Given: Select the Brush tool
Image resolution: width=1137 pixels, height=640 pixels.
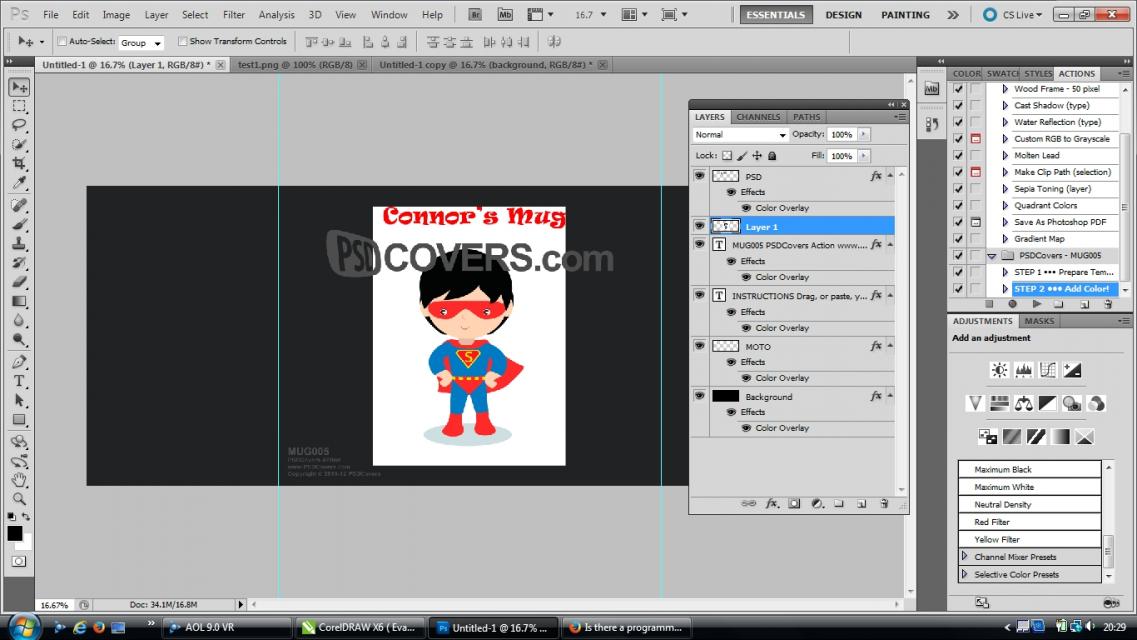Looking at the screenshot, I should [19, 225].
